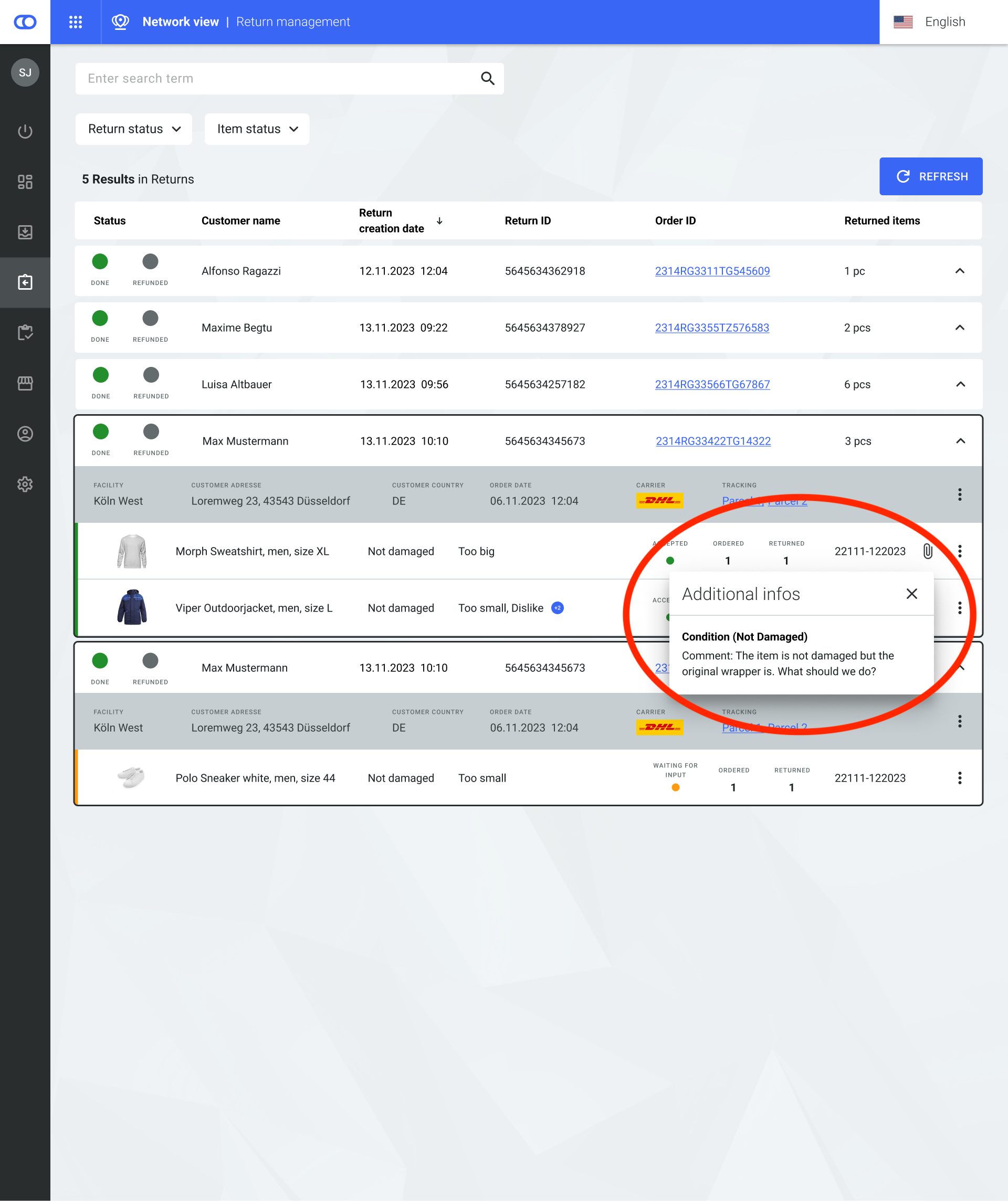The height and width of the screenshot is (1201, 1008).
Task: Click the REFRESH button
Action: click(931, 176)
